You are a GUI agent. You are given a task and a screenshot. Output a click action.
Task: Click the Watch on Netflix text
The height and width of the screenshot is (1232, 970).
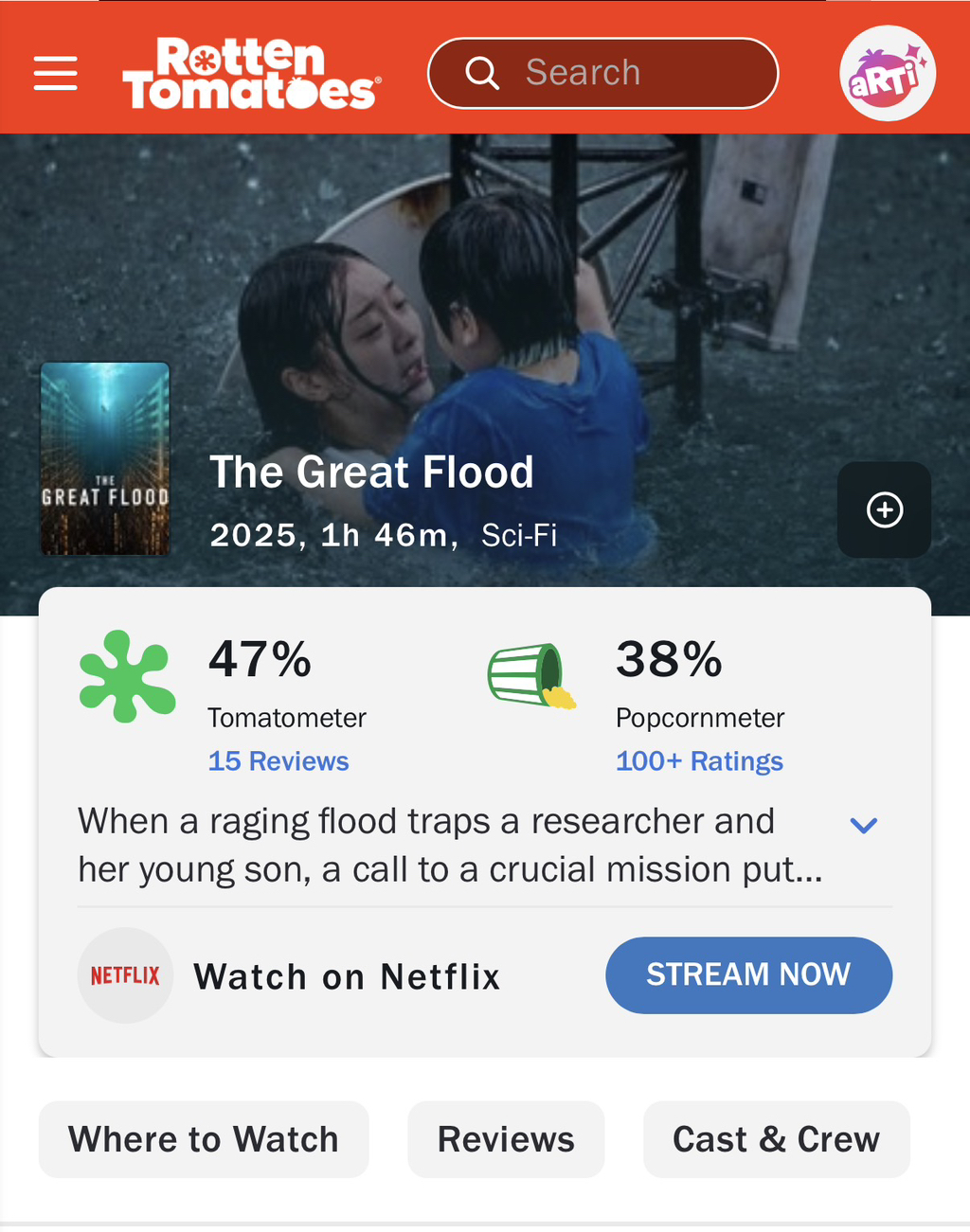pyautogui.click(x=347, y=976)
